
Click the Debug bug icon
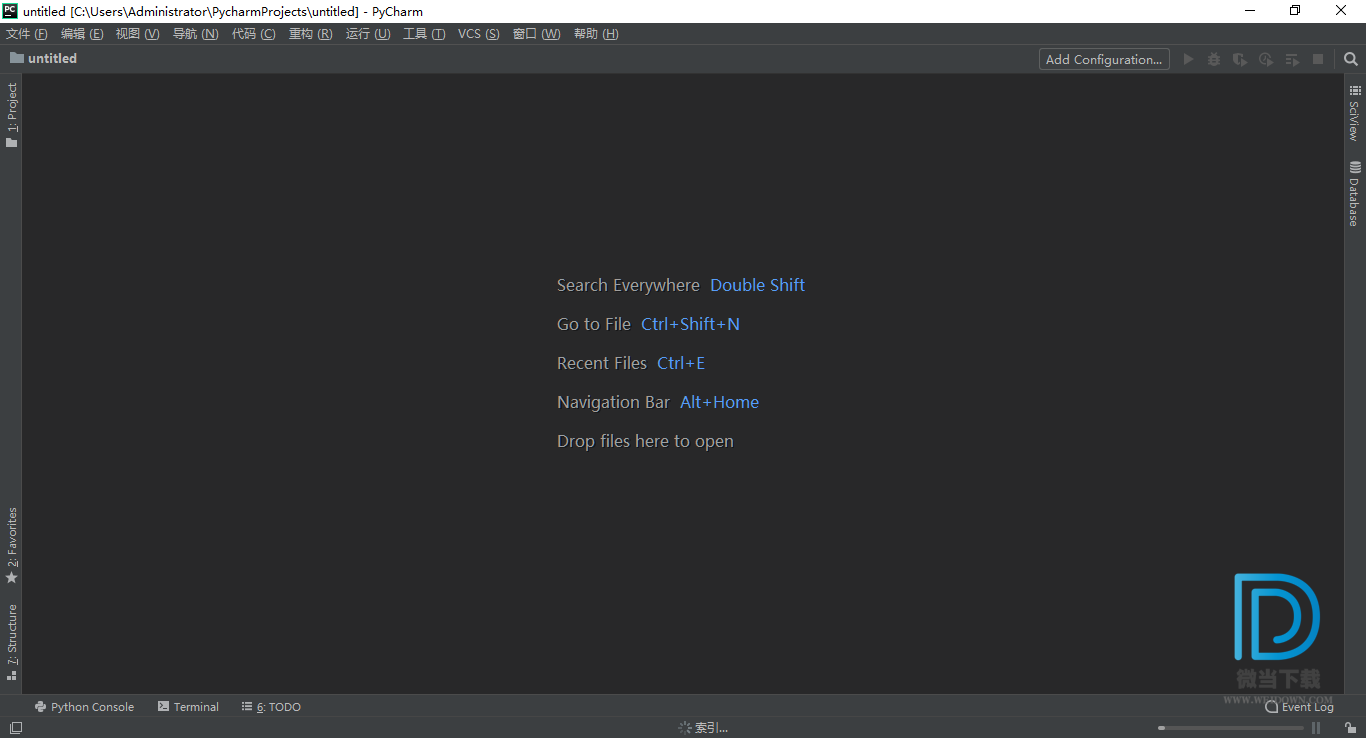pyautogui.click(x=1214, y=59)
